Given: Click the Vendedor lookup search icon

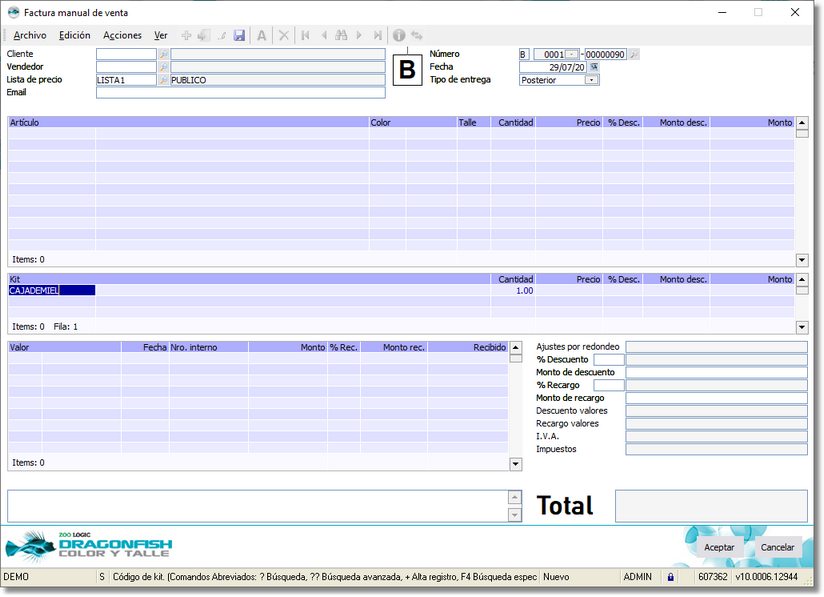Looking at the screenshot, I should [x=164, y=67].
